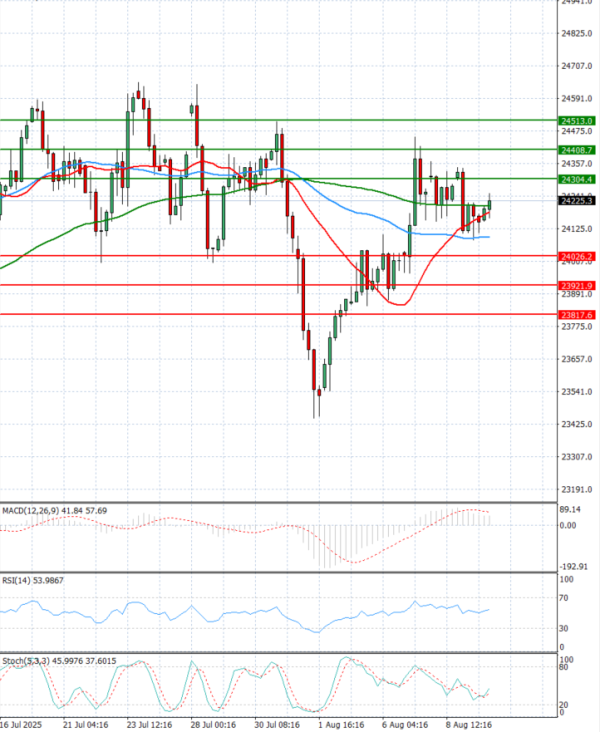Click the 6 Aug 04:16 time label
Image resolution: width=600 pixels, height=732 pixels.
[x=405, y=725]
